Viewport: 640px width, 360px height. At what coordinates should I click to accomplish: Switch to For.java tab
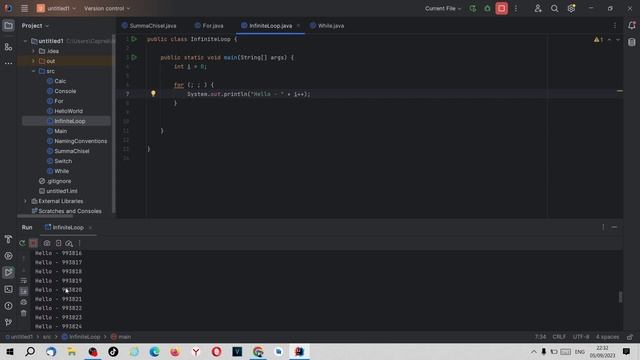tap(209, 26)
